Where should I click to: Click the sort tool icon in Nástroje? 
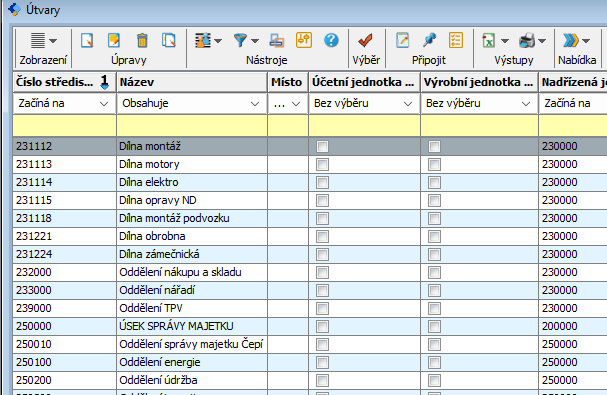[x=203, y=40]
